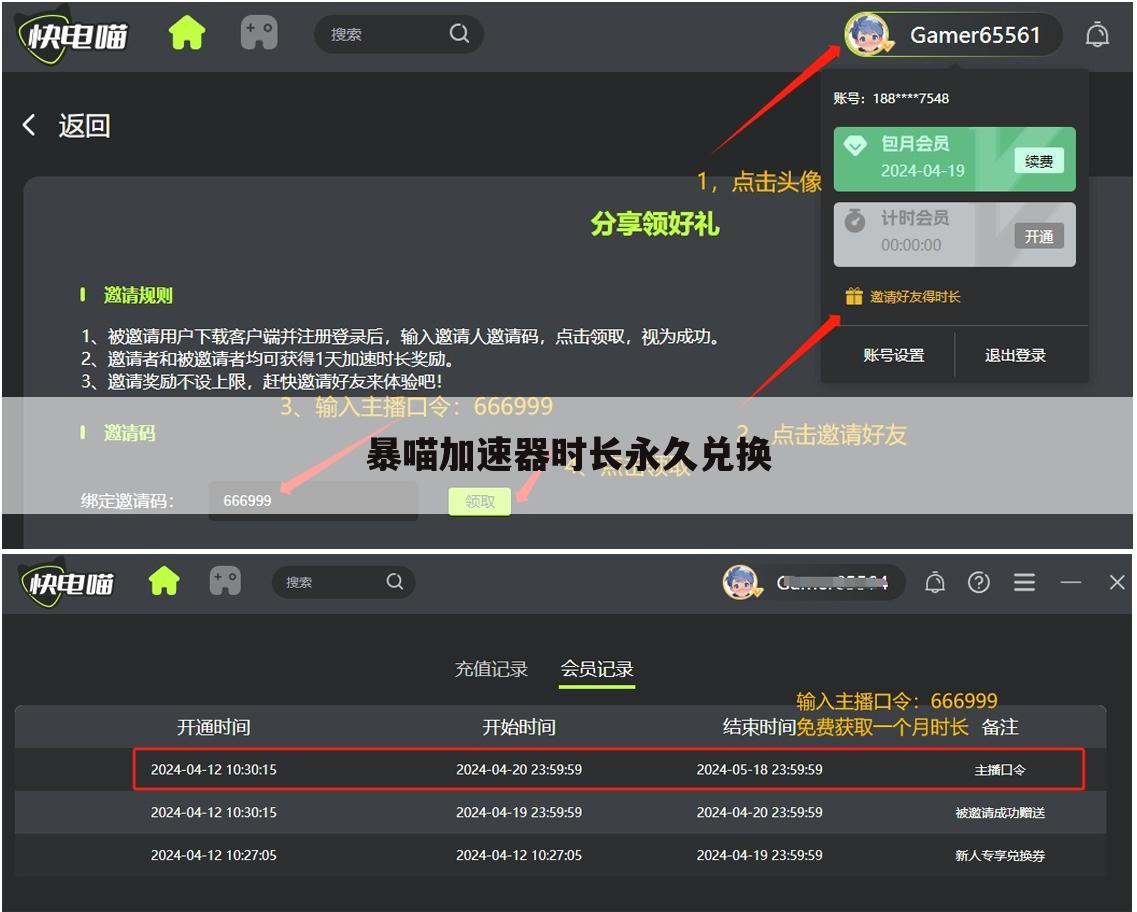Viewport: 1137px width, 912px height.
Task: Switch to the 充值记录 tab
Action: pos(491,668)
